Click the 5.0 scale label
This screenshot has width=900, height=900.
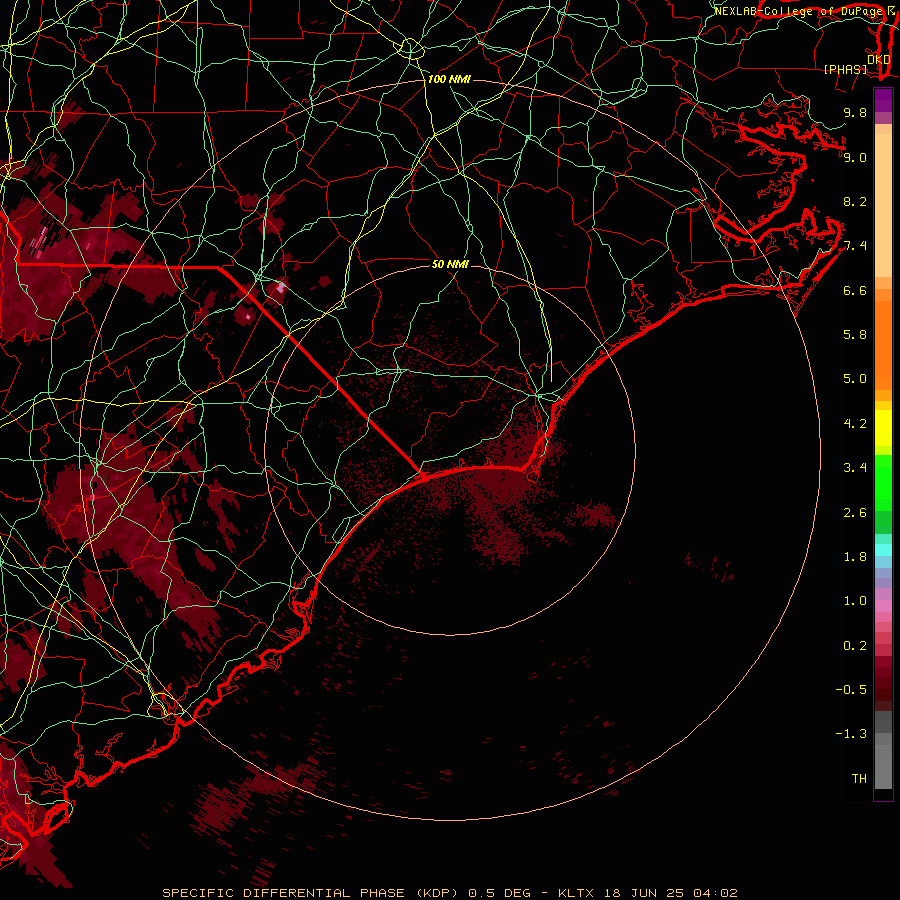click(855, 379)
